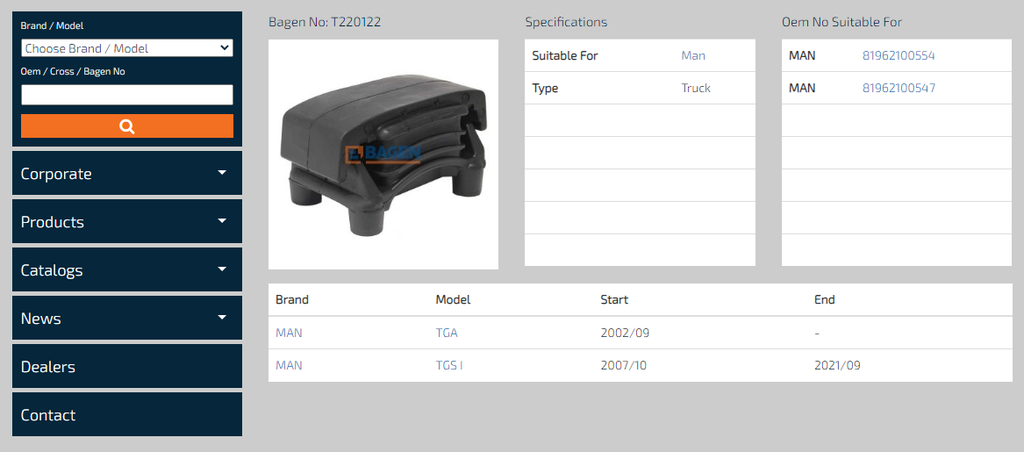Click the Corporate dropdown arrow icon

tap(222, 172)
